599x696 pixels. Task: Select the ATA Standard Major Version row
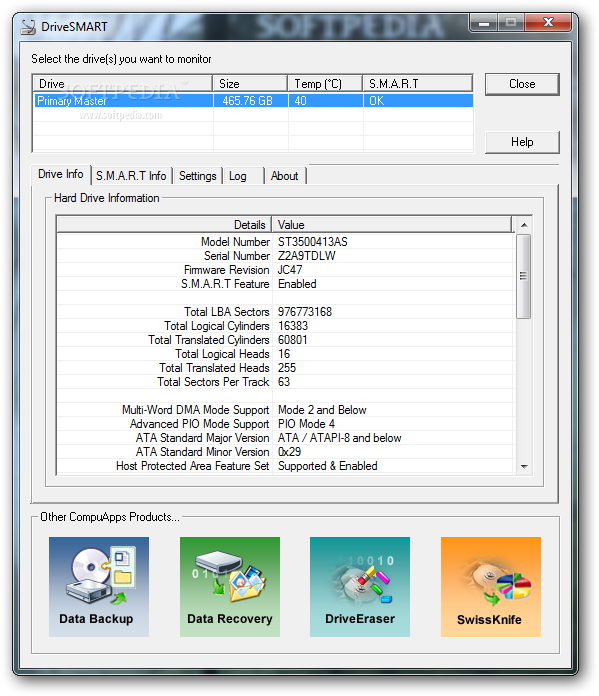(286, 438)
